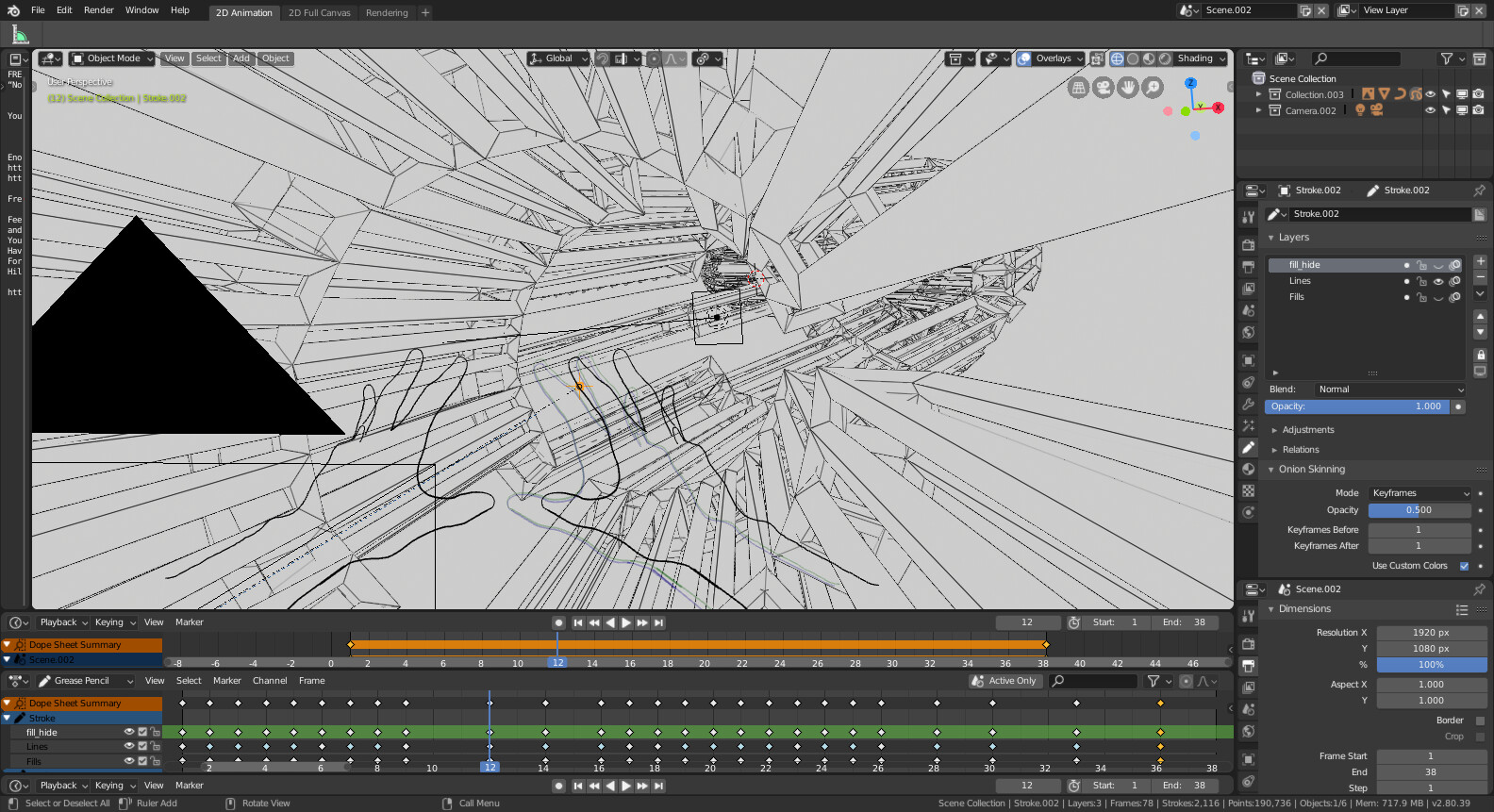Adjust layer Opacity 1.000 slider

tap(1356, 406)
